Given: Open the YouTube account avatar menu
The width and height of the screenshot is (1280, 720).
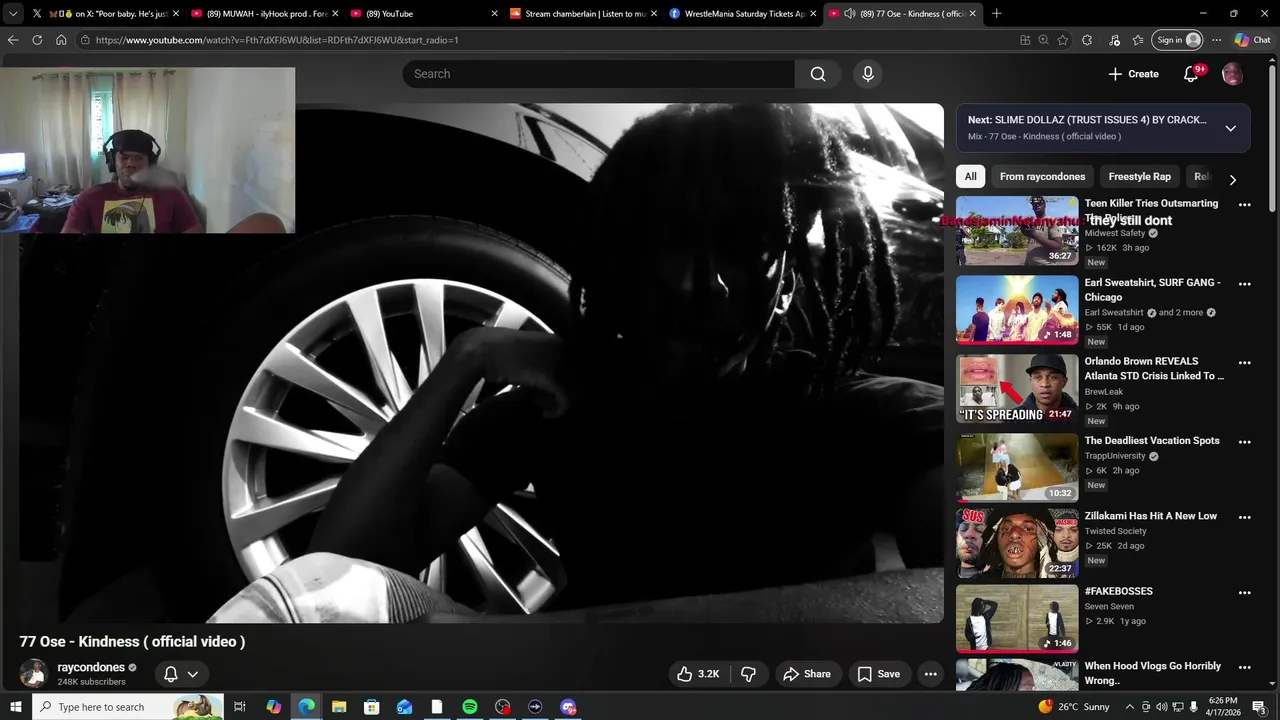Looking at the screenshot, I should (x=1232, y=74).
